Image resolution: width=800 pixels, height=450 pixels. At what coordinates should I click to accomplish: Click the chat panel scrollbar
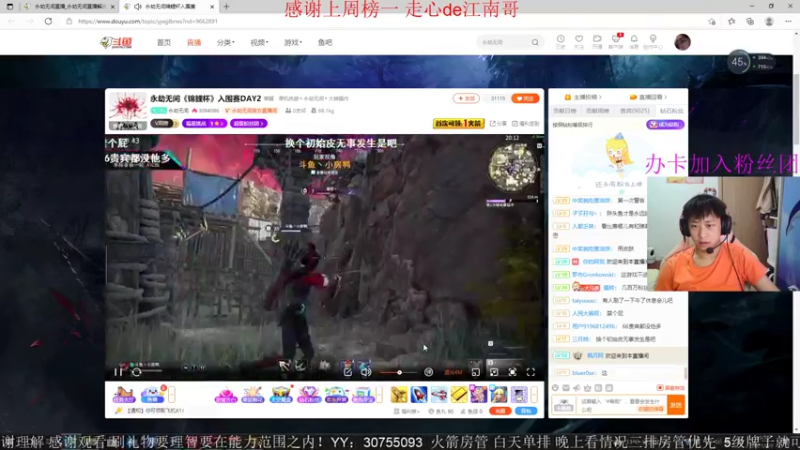[x=686, y=374]
